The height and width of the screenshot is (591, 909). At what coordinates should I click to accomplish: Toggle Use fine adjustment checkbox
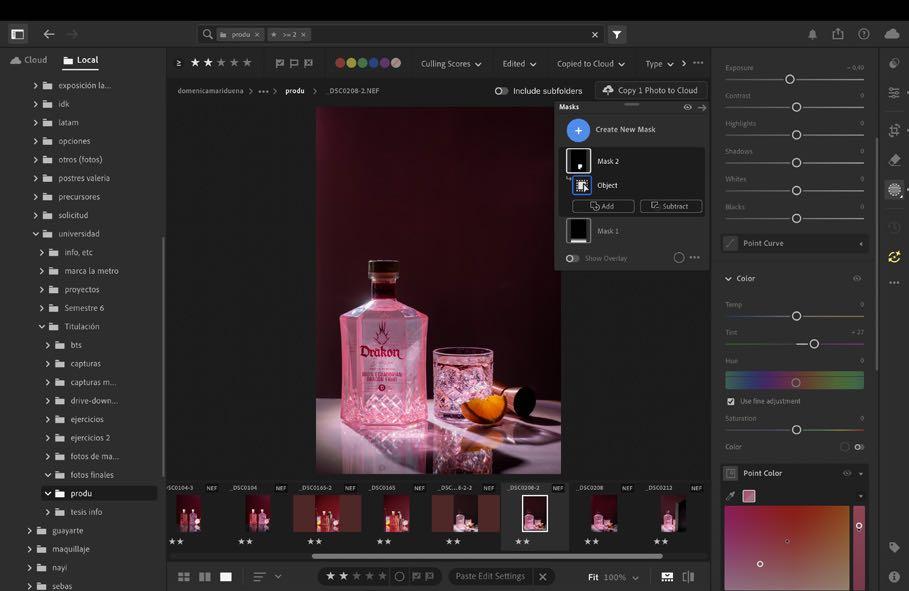(730, 401)
